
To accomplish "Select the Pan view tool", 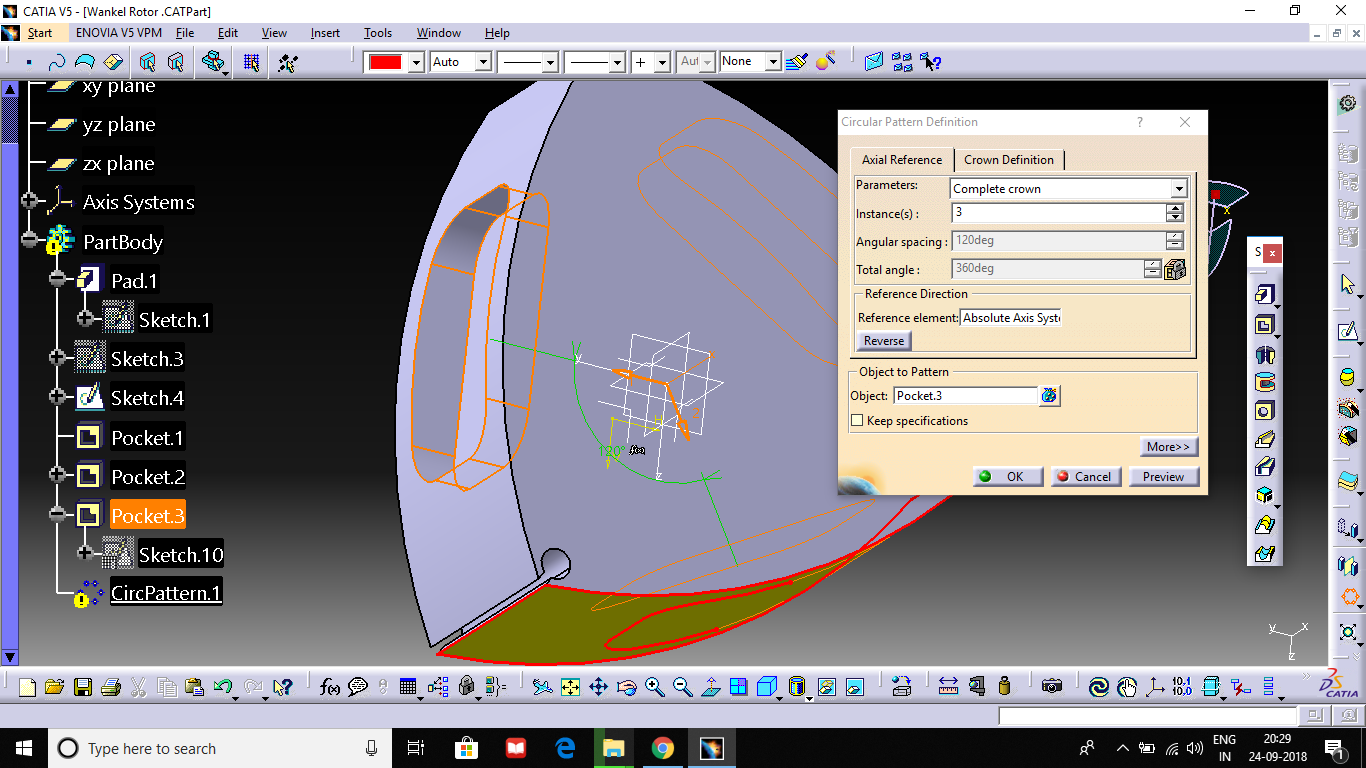I will click(598, 687).
